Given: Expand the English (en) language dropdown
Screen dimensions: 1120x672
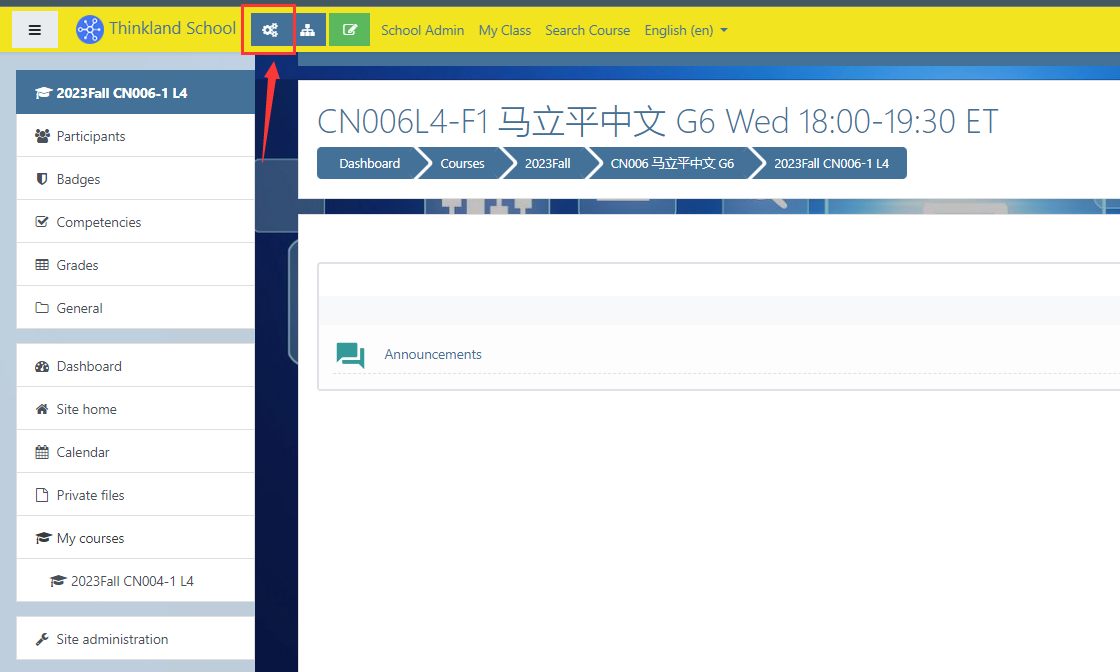Looking at the screenshot, I should (x=686, y=30).
